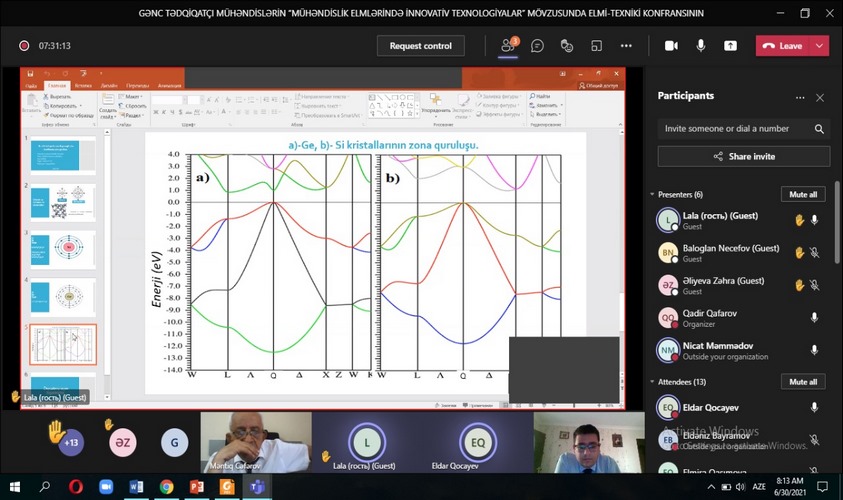Open PowerPoint from the Windows taskbar

pyautogui.click(x=196, y=487)
